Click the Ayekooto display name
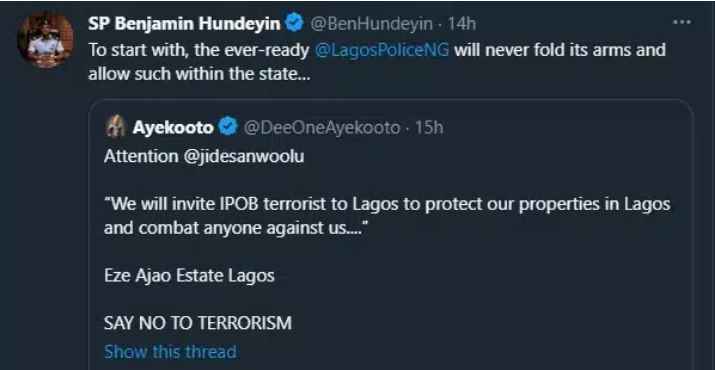The width and height of the screenshot is (715, 370). (x=173, y=128)
